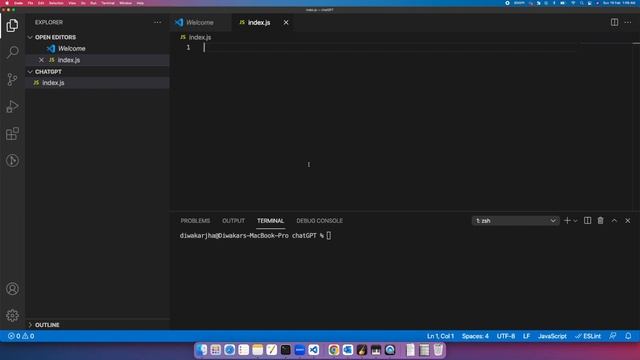The width and height of the screenshot is (640, 360).
Task: Open Launchpad from the dock
Action: click(x=216, y=350)
